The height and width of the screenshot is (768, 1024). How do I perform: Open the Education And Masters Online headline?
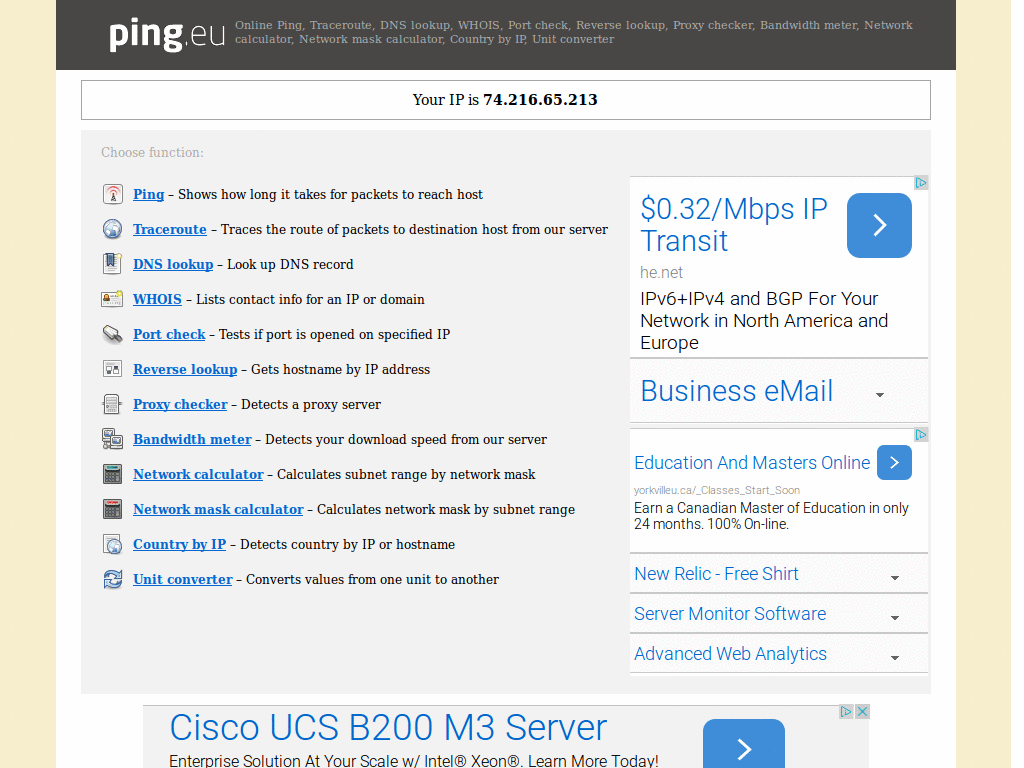(752, 463)
